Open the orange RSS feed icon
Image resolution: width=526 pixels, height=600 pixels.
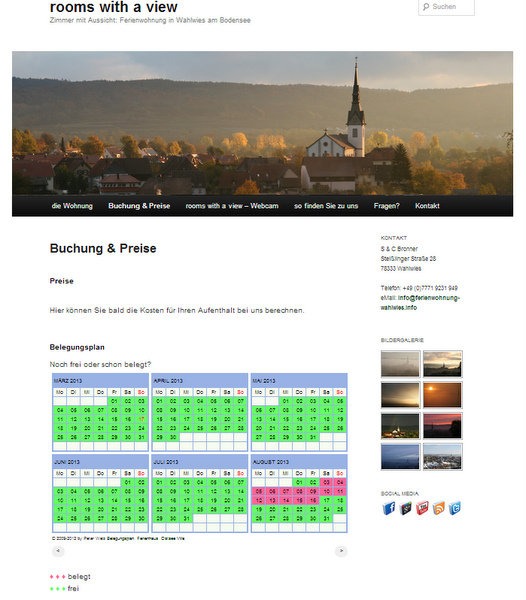(438, 508)
